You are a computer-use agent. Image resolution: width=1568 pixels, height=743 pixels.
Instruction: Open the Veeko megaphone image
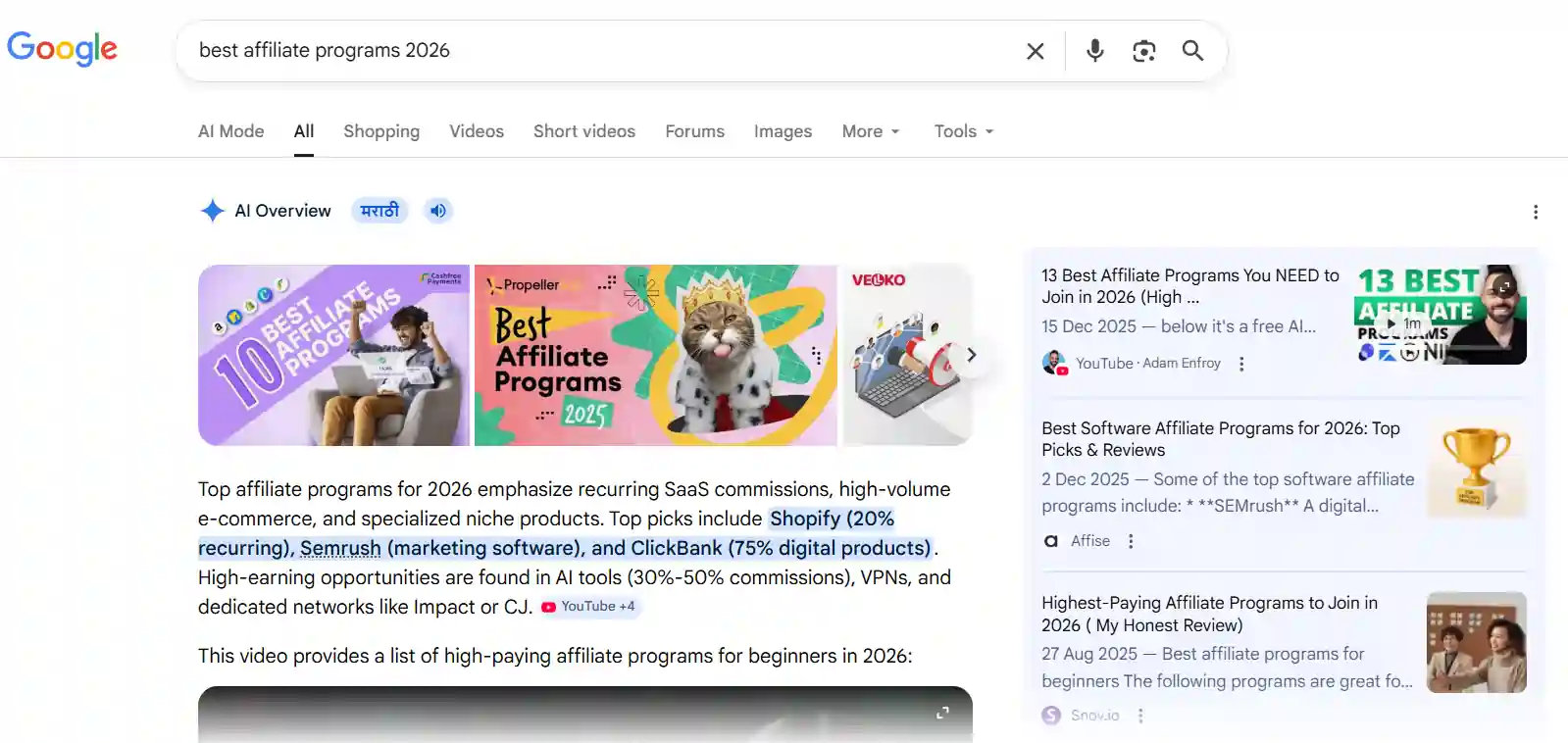pos(907,355)
